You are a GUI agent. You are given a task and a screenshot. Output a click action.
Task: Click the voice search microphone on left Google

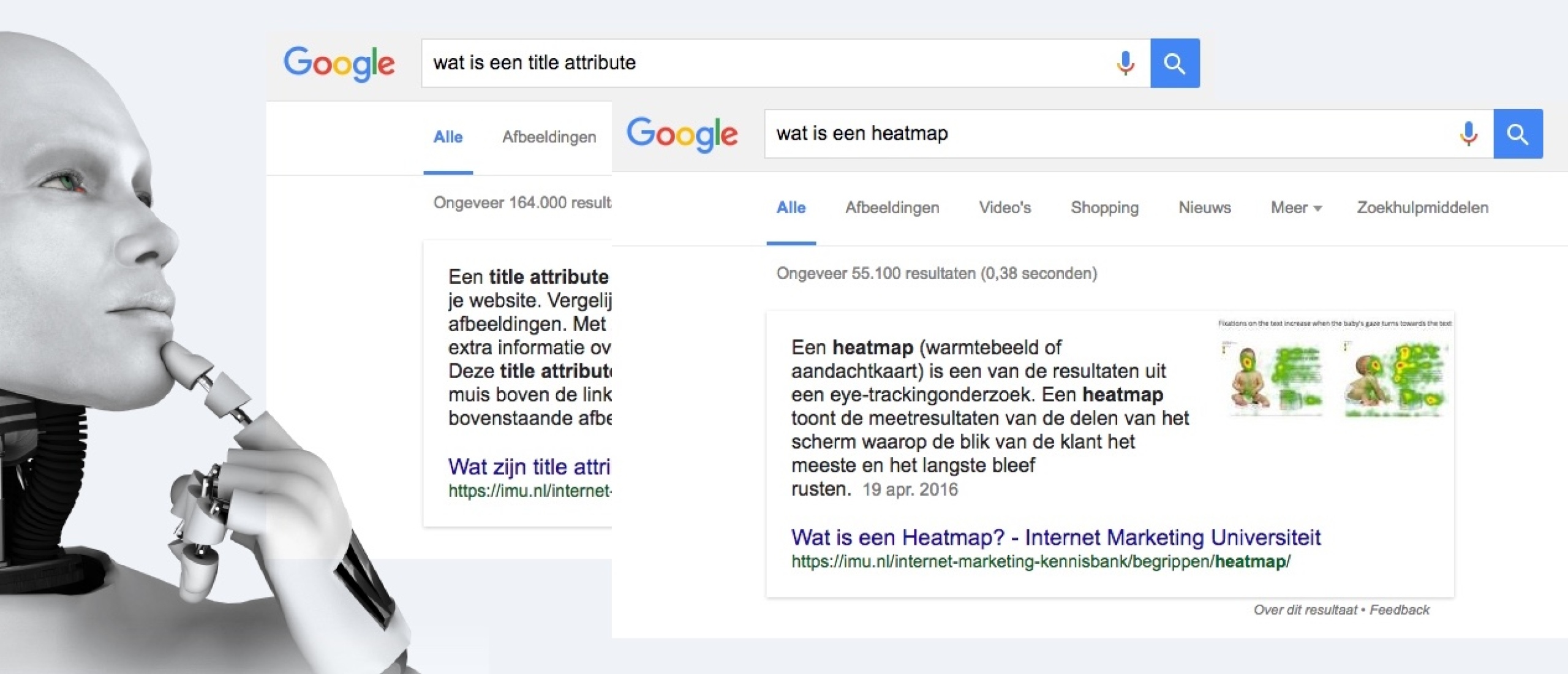pos(1120,63)
